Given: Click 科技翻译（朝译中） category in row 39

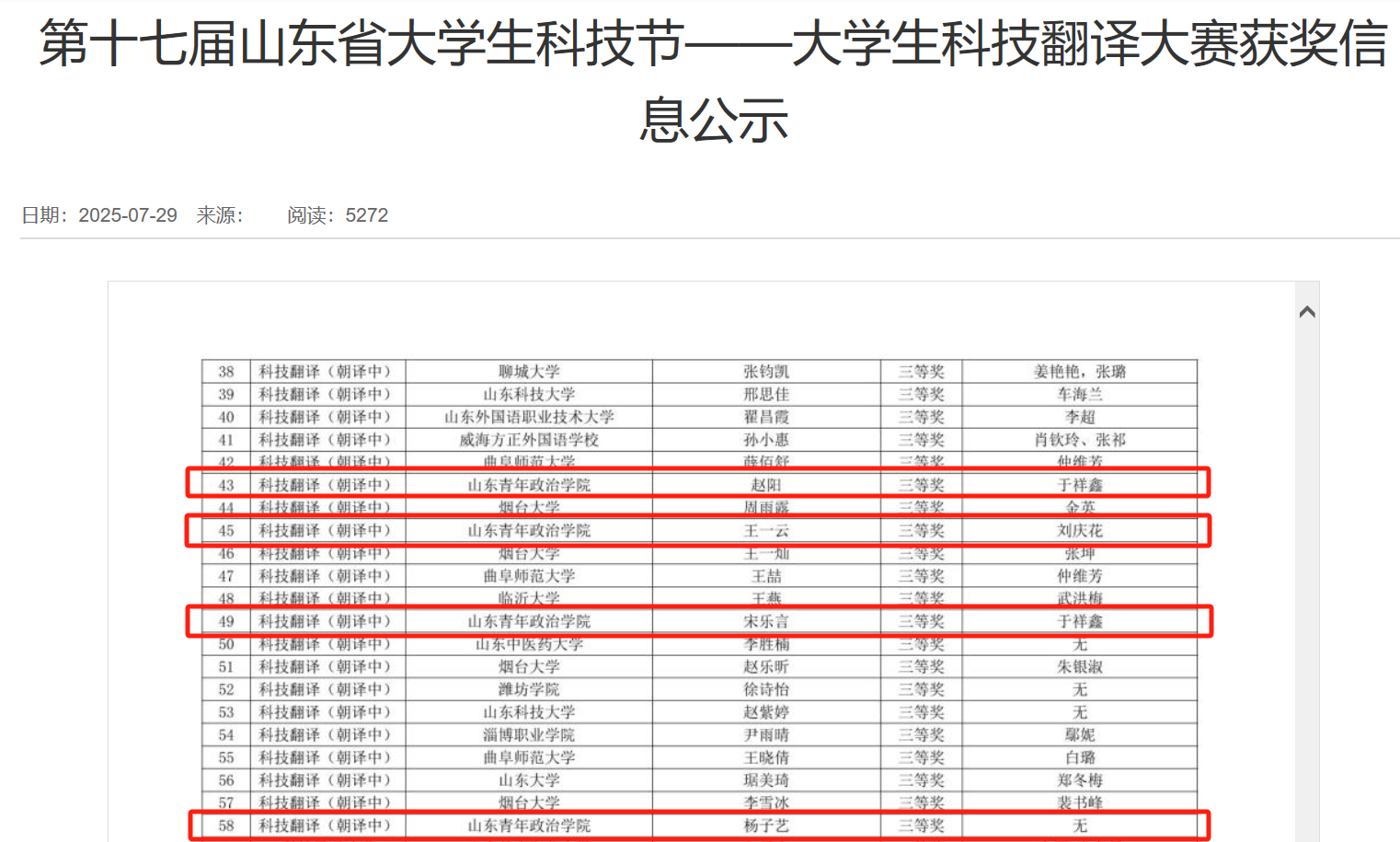Looking at the screenshot, I should (x=326, y=395).
